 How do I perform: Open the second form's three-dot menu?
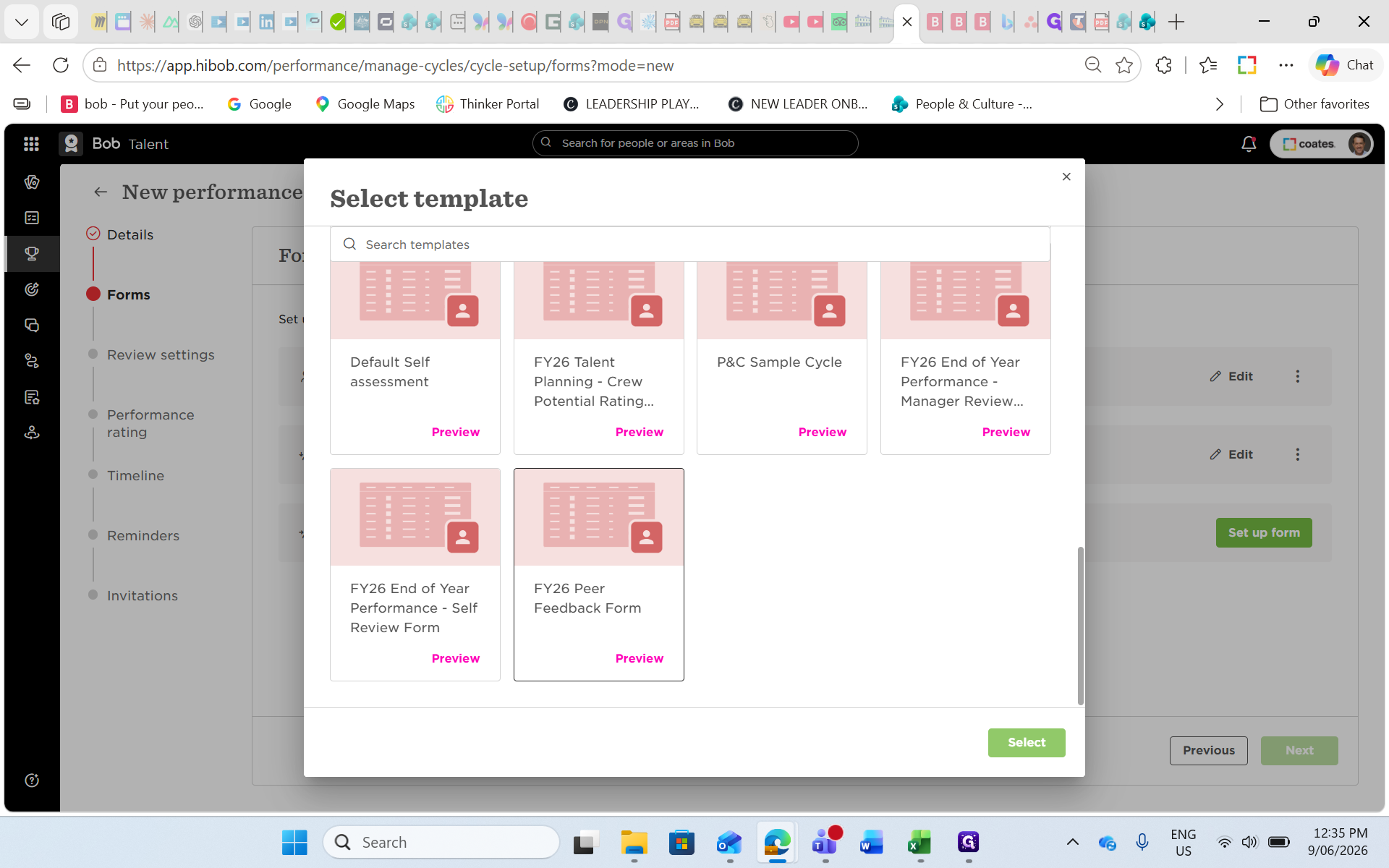coord(1298,454)
